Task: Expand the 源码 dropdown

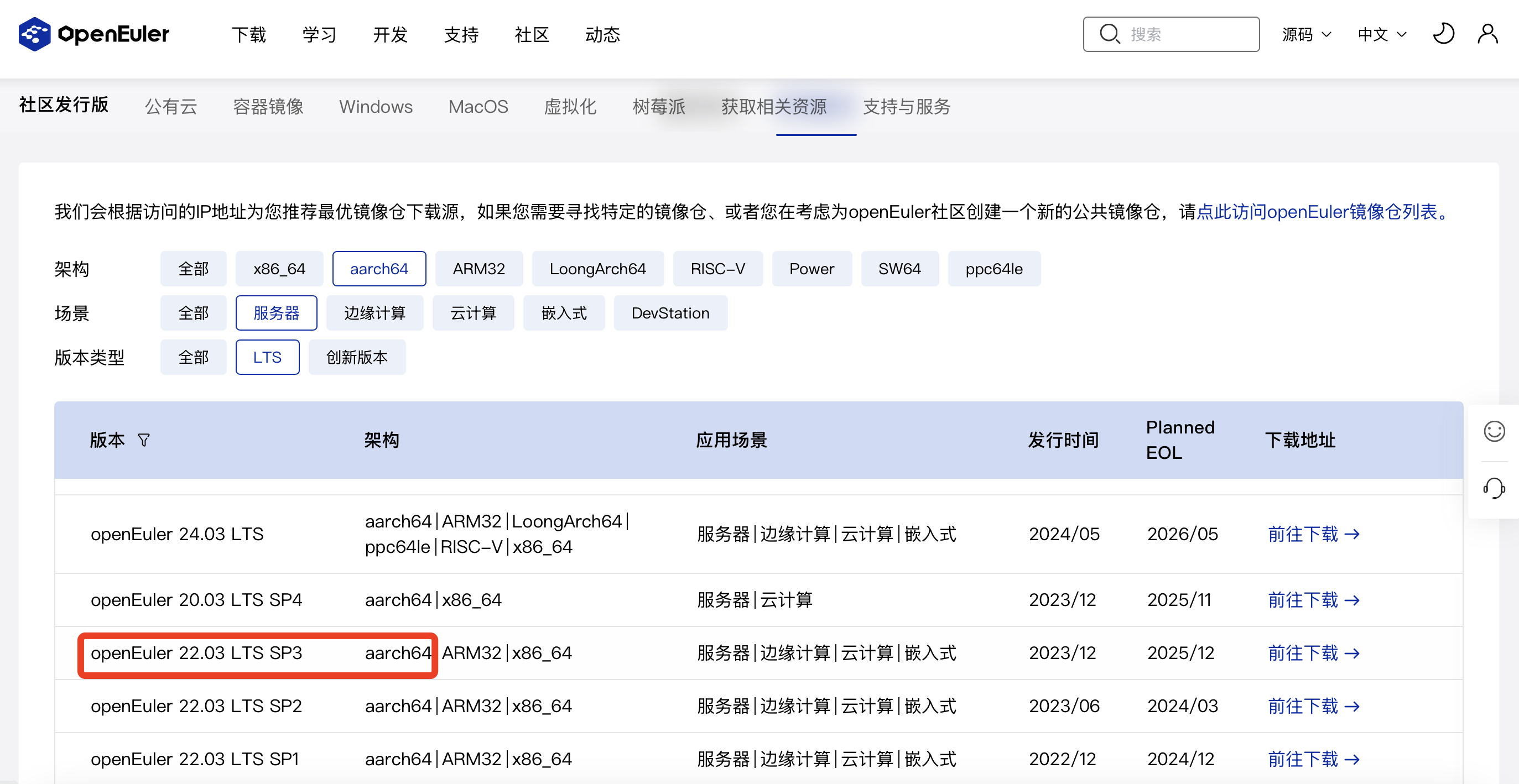Action: (x=1306, y=34)
